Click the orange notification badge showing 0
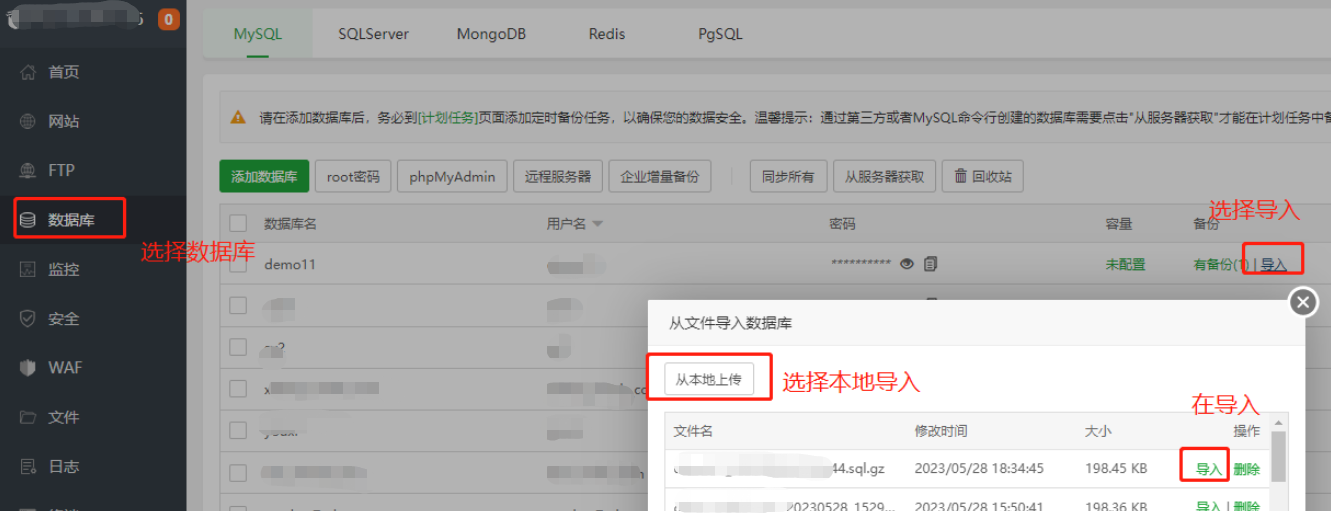The height and width of the screenshot is (514, 1331). (x=169, y=18)
